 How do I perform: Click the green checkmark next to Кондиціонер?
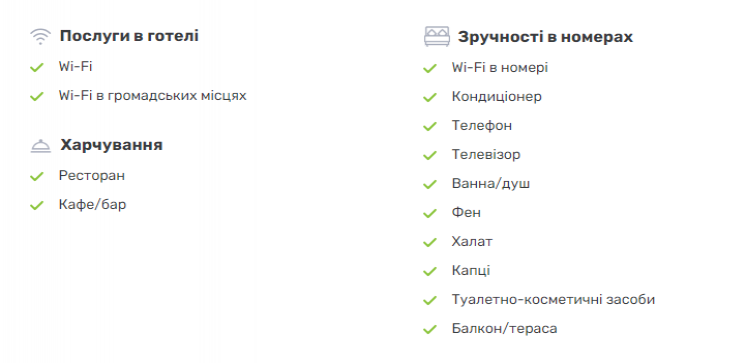click(430, 98)
